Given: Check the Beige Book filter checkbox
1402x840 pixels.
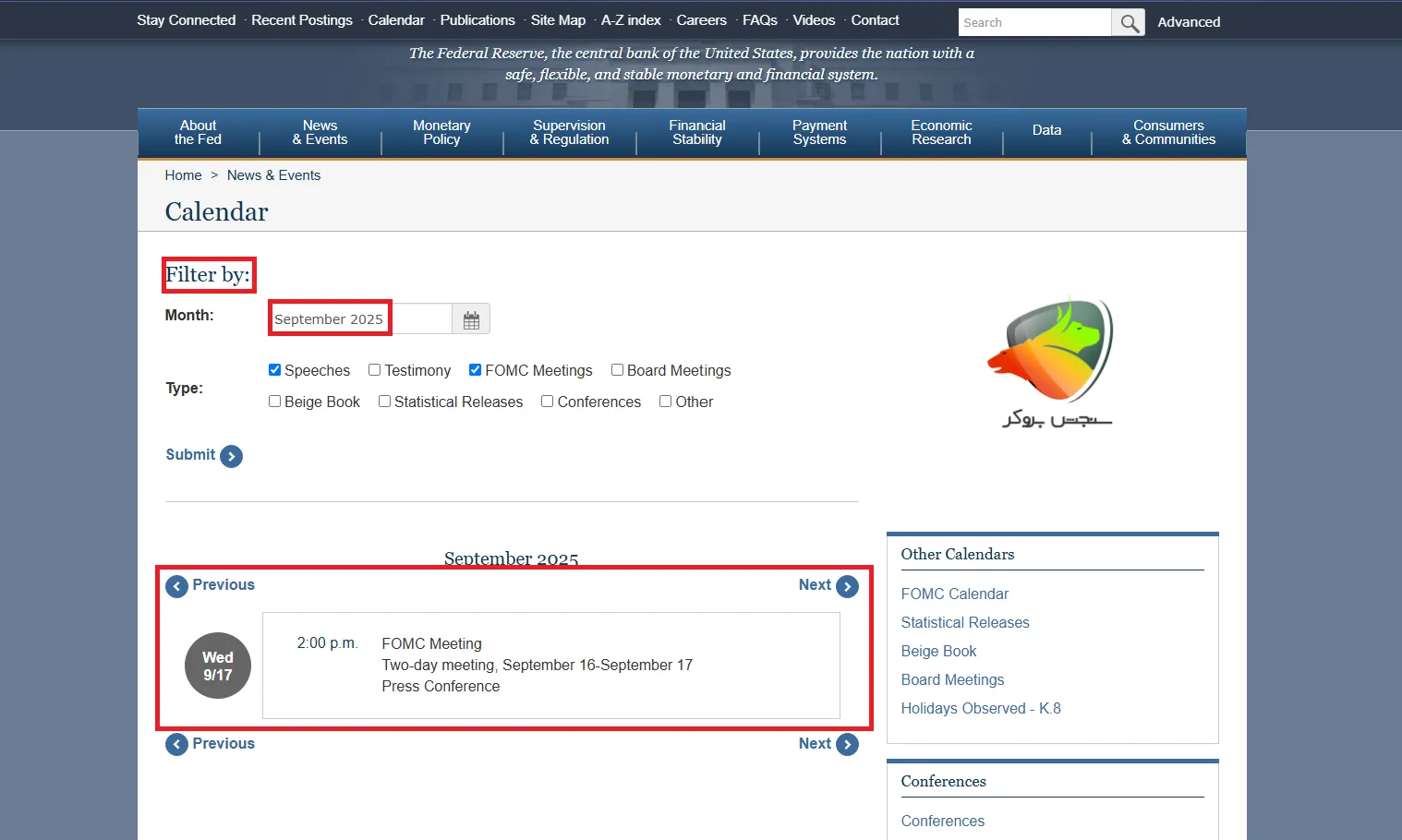Looking at the screenshot, I should [x=274, y=402].
